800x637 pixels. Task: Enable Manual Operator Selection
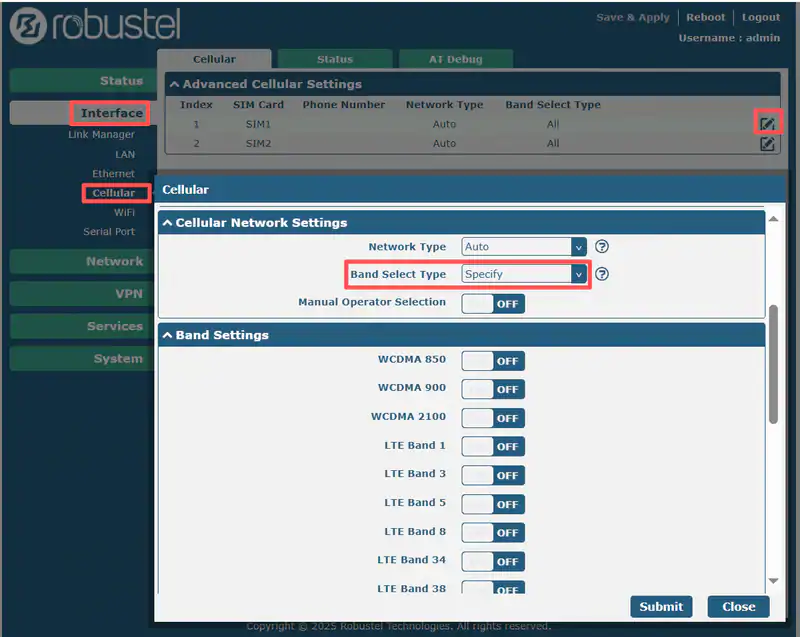click(x=492, y=303)
